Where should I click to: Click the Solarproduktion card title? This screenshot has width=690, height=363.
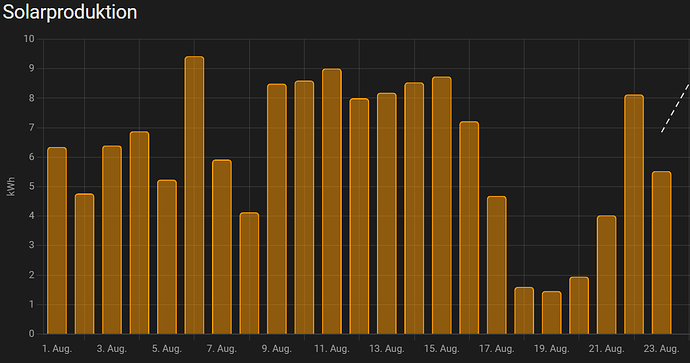point(70,12)
